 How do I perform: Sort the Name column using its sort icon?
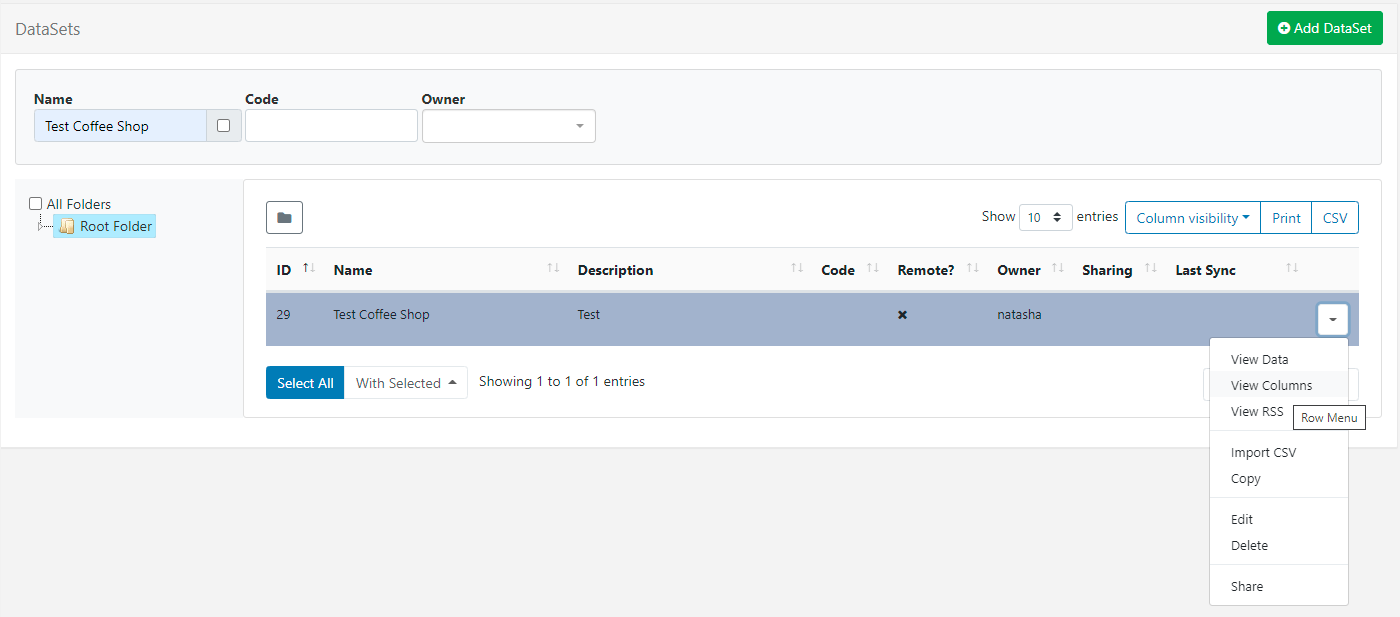click(x=552, y=268)
